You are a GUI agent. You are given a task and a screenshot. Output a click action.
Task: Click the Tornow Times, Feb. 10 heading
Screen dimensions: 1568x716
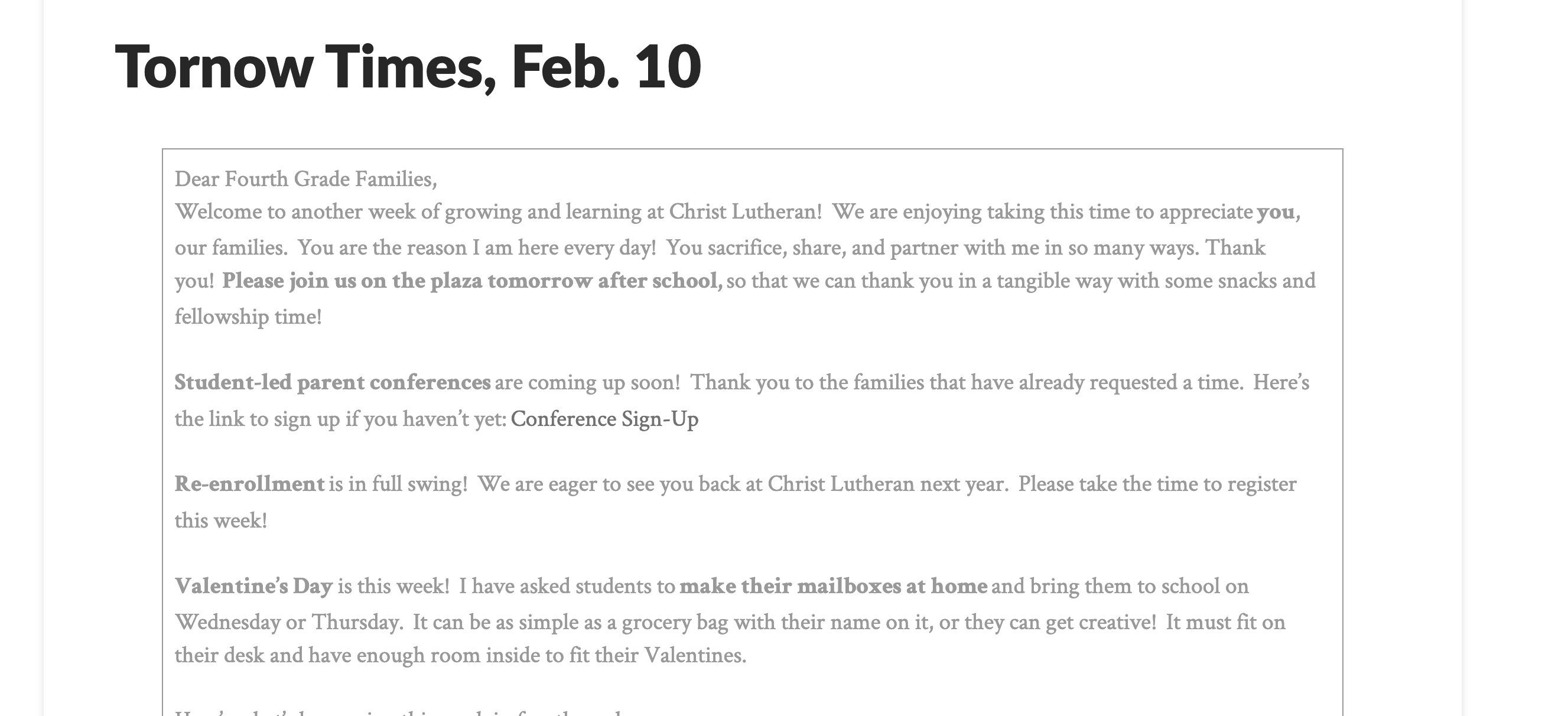[408, 67]
